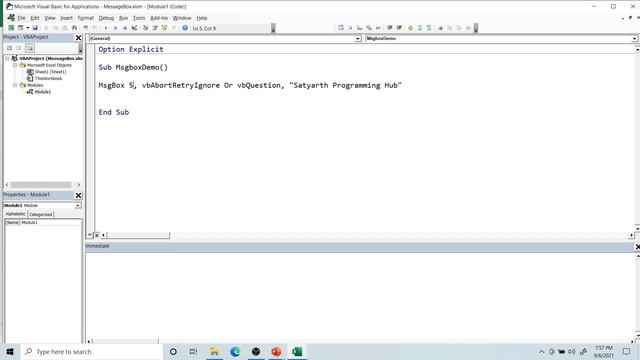Open the Properties Window toolbar icon

tap(155, 28)
